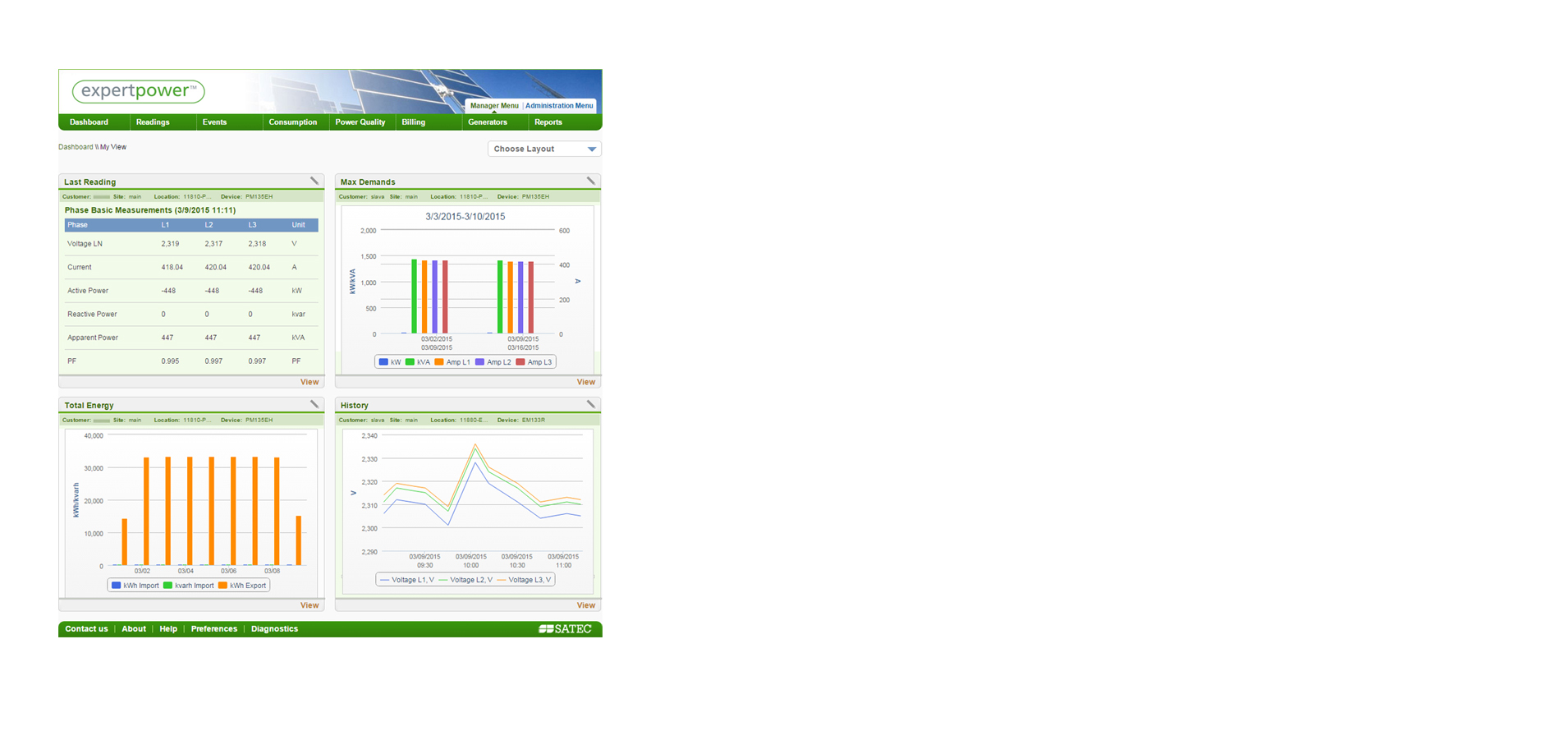Click the Diagnostics footer link
This screenshot has width=1568, height=731.
point(274,629)
